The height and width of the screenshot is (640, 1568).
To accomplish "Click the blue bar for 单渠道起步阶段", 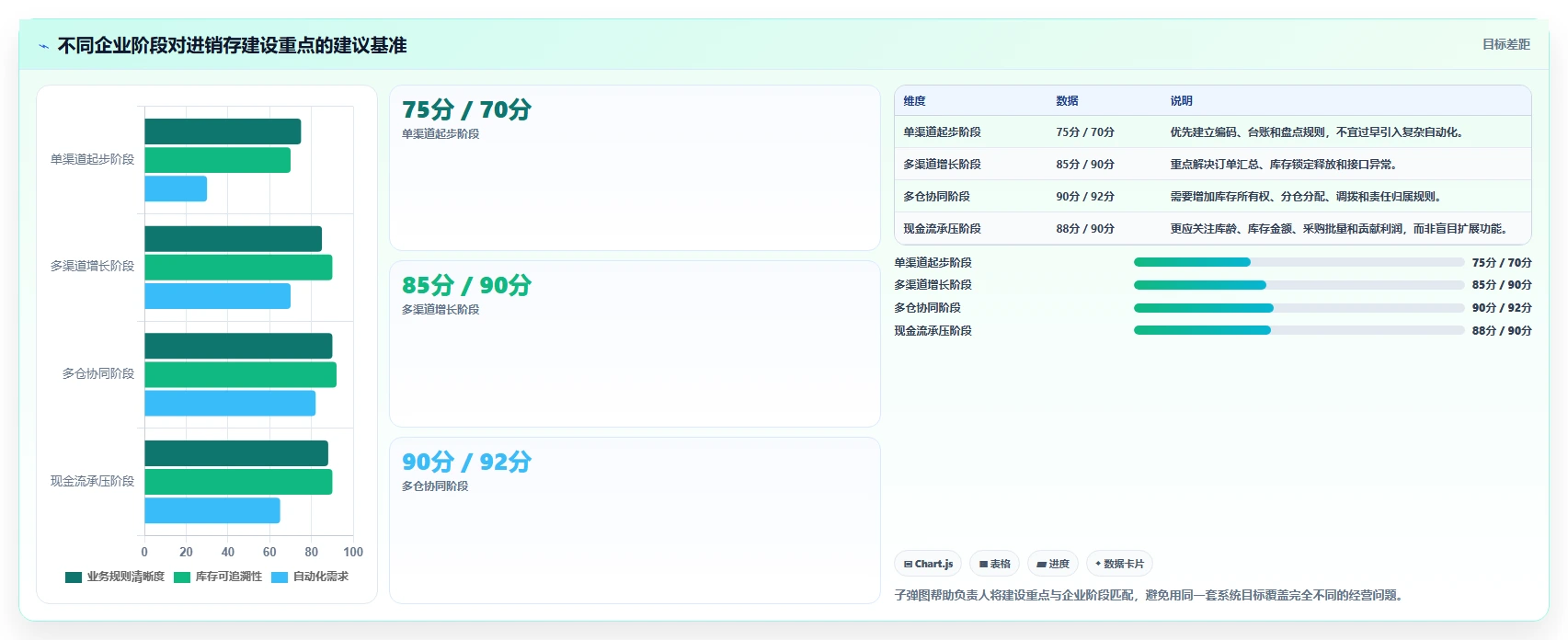I will point(176,189).
